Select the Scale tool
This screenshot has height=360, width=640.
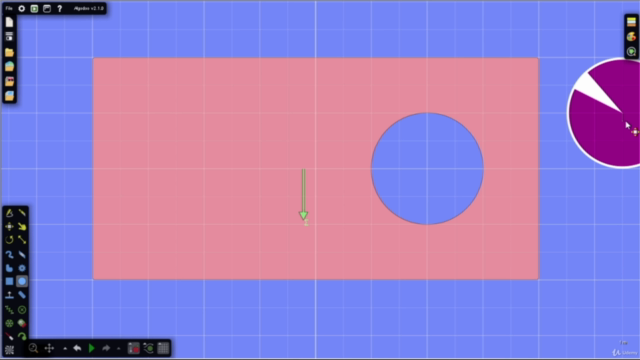tap(22, 240)
